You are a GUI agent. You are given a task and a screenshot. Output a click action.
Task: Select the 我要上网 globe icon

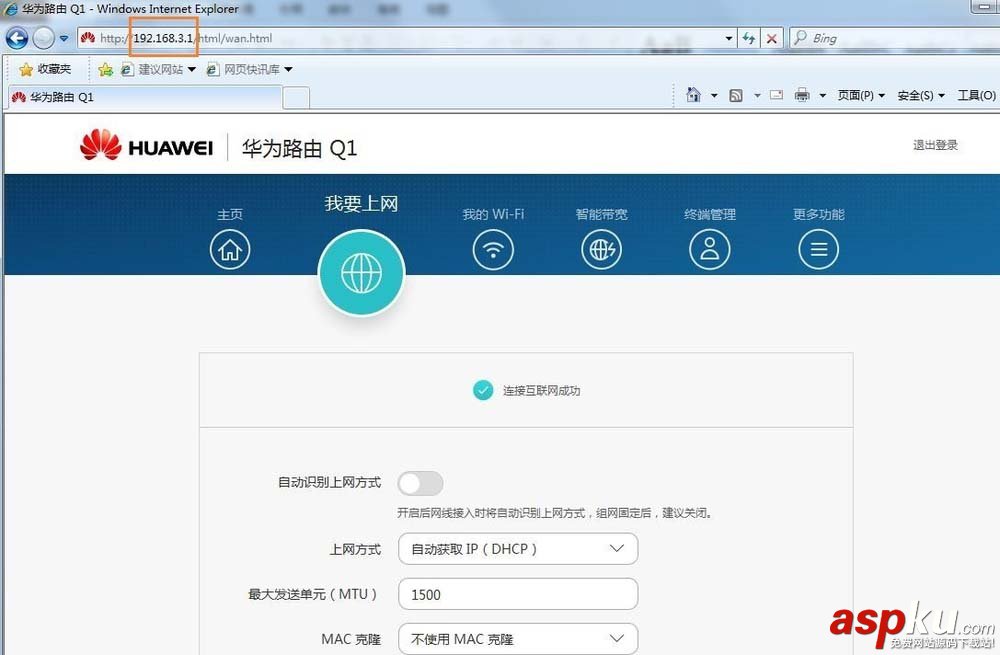(361, 272)
